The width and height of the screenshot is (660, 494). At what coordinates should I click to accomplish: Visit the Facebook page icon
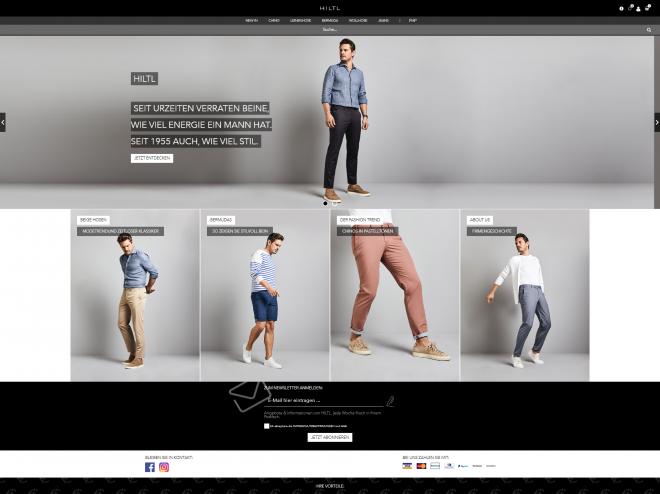(x=150, y=467)
